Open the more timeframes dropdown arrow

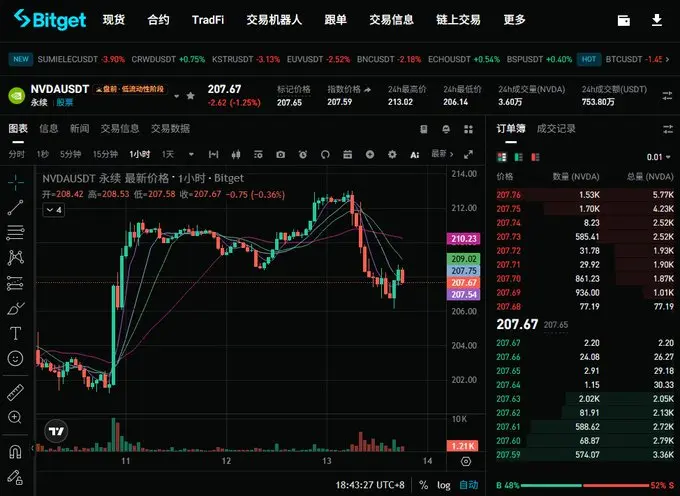point(191,154)
